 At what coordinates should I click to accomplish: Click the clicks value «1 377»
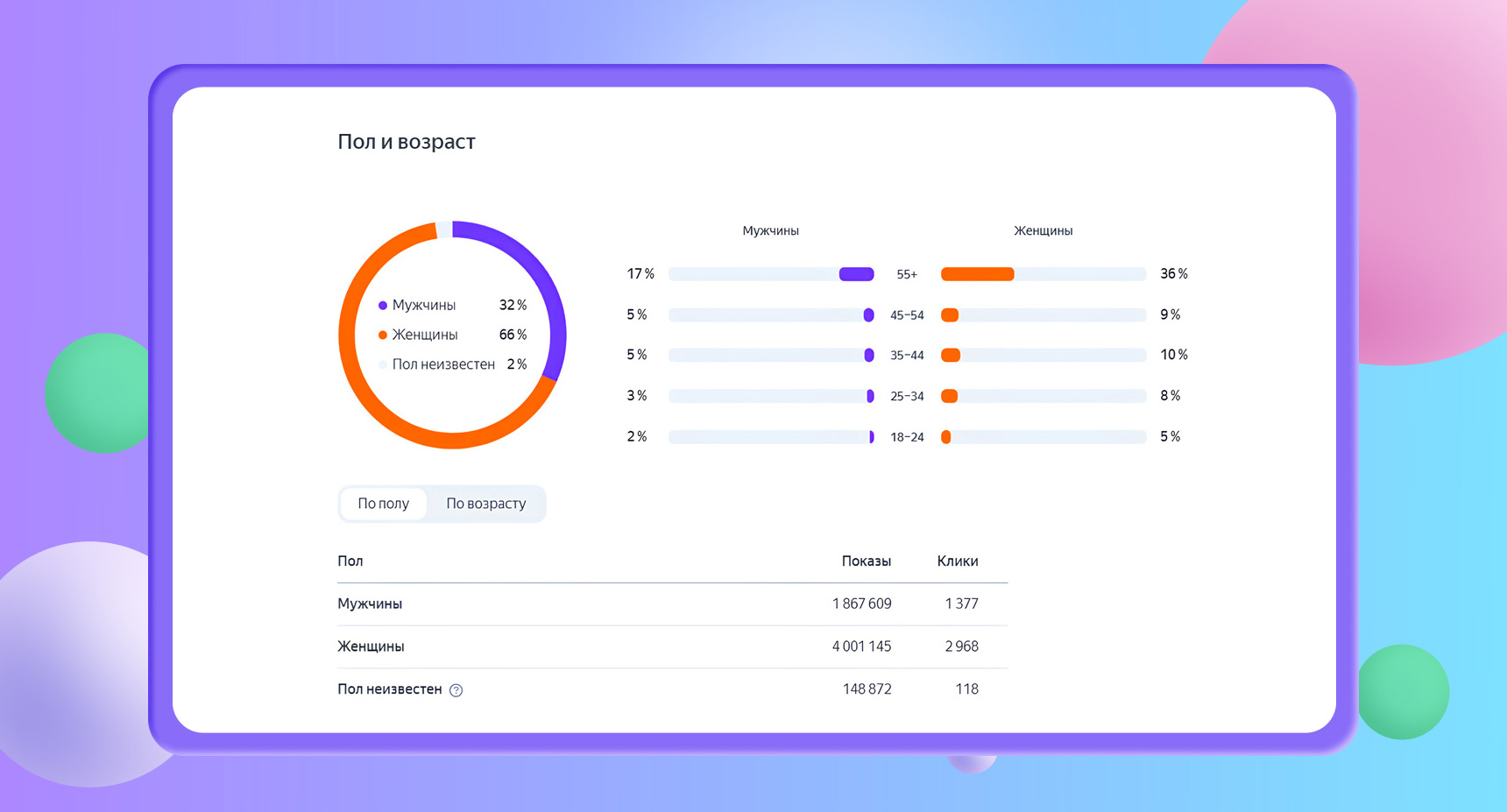962,604
